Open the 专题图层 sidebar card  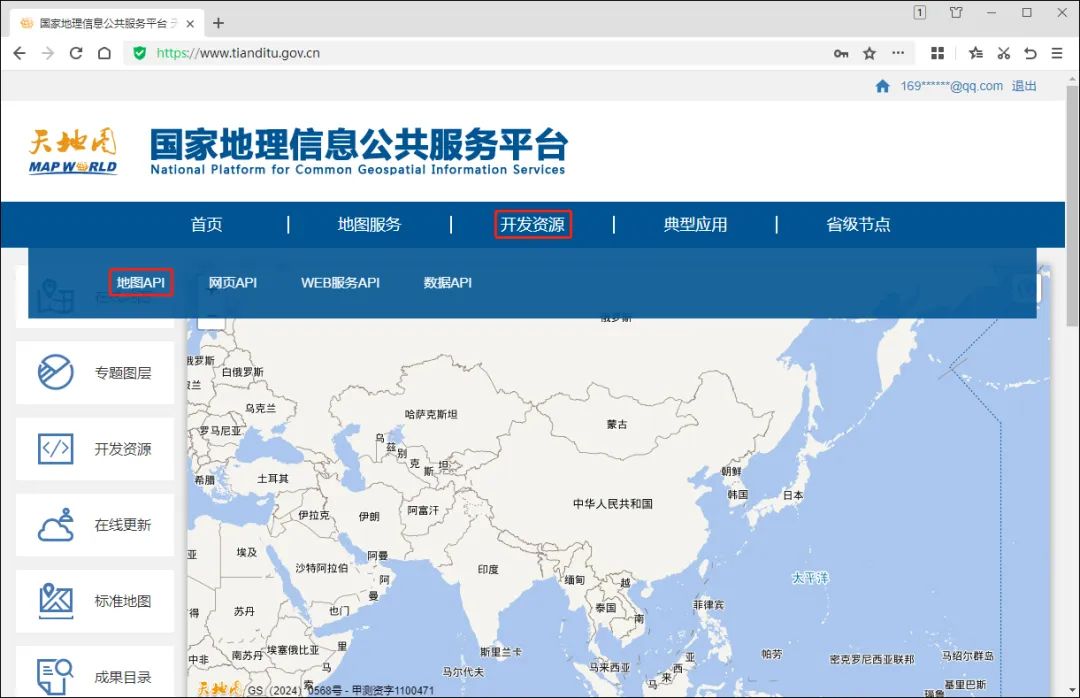[95, 373]
